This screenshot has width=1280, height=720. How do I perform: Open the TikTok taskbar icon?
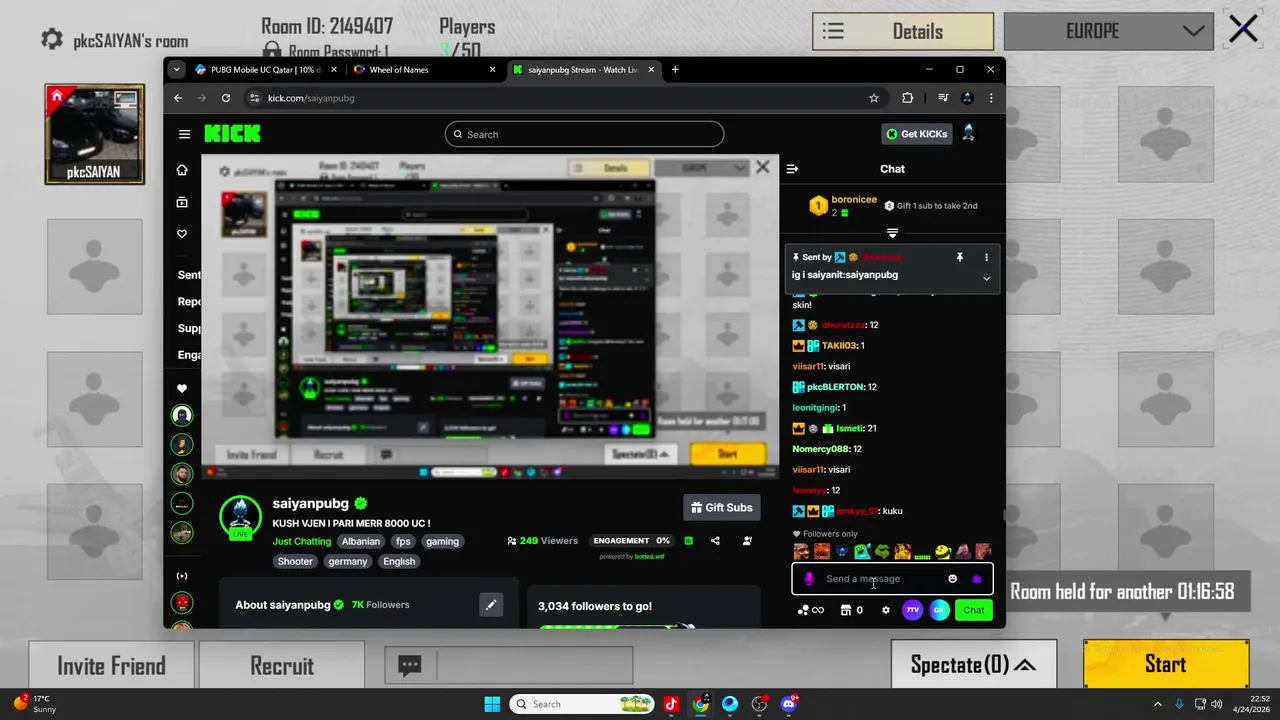coord(671,704)
